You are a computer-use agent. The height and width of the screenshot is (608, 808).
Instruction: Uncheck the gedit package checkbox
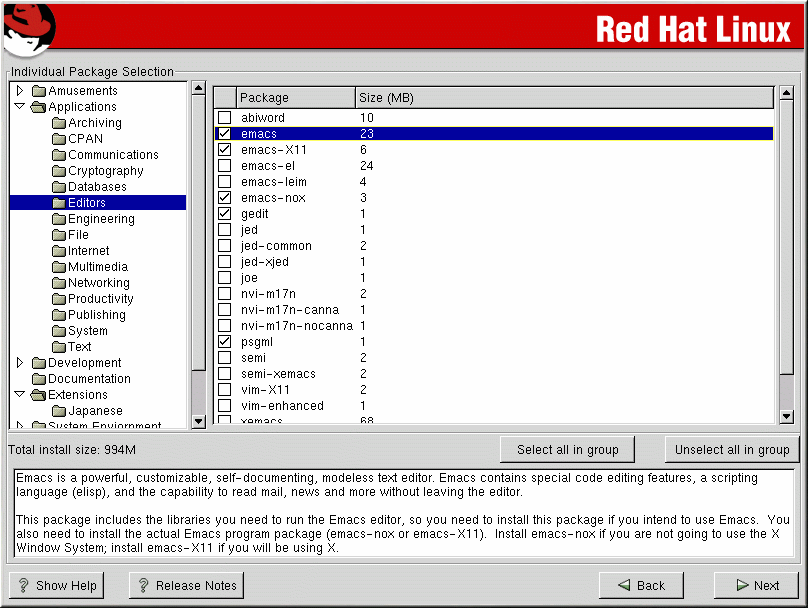[x=224, y=214]
